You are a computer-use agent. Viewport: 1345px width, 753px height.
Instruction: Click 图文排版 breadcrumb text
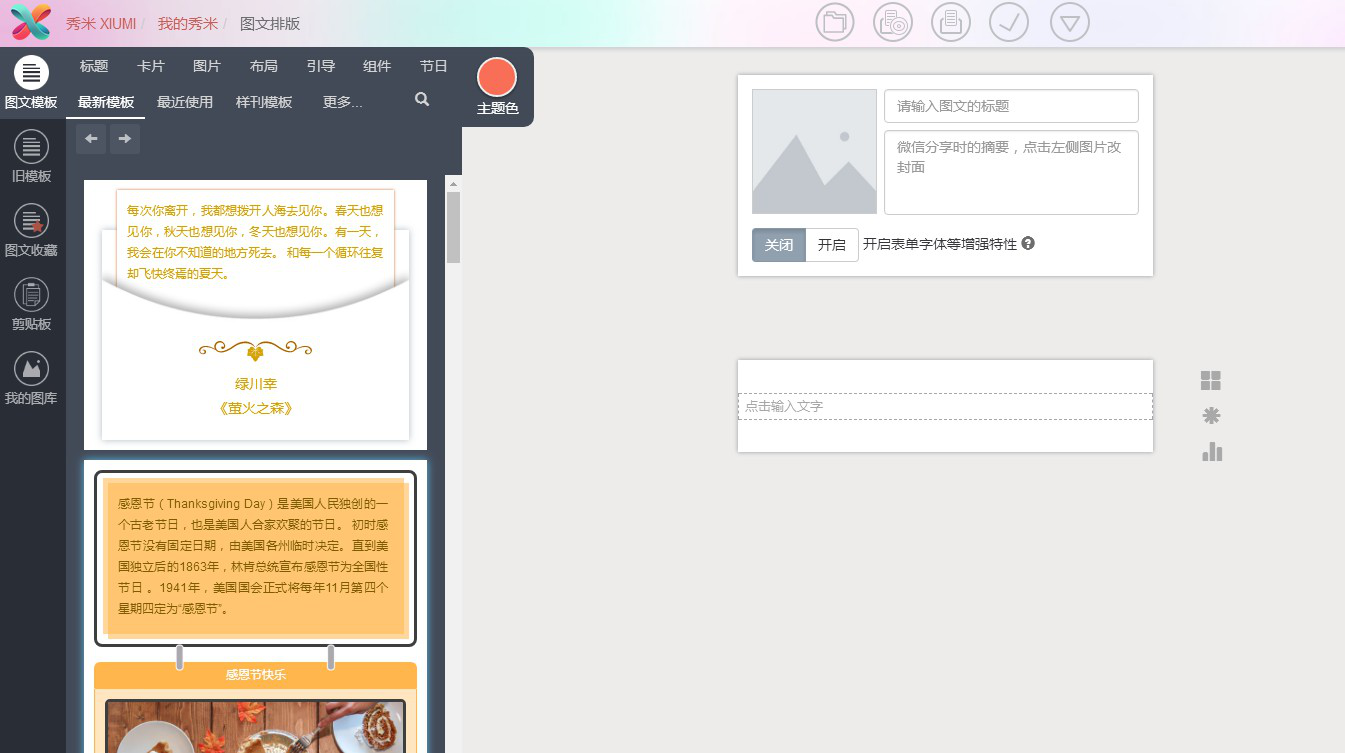click(x=270, y=23)
